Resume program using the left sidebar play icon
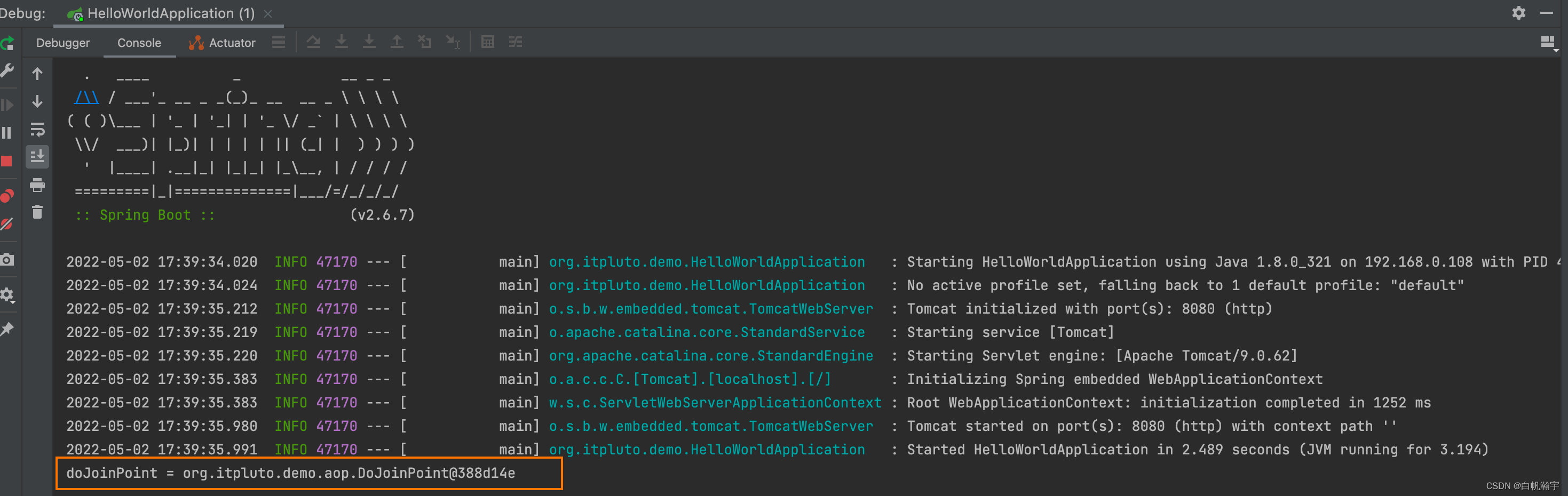This screenshot has width=1568, height=496. click(x=7, y=105)
